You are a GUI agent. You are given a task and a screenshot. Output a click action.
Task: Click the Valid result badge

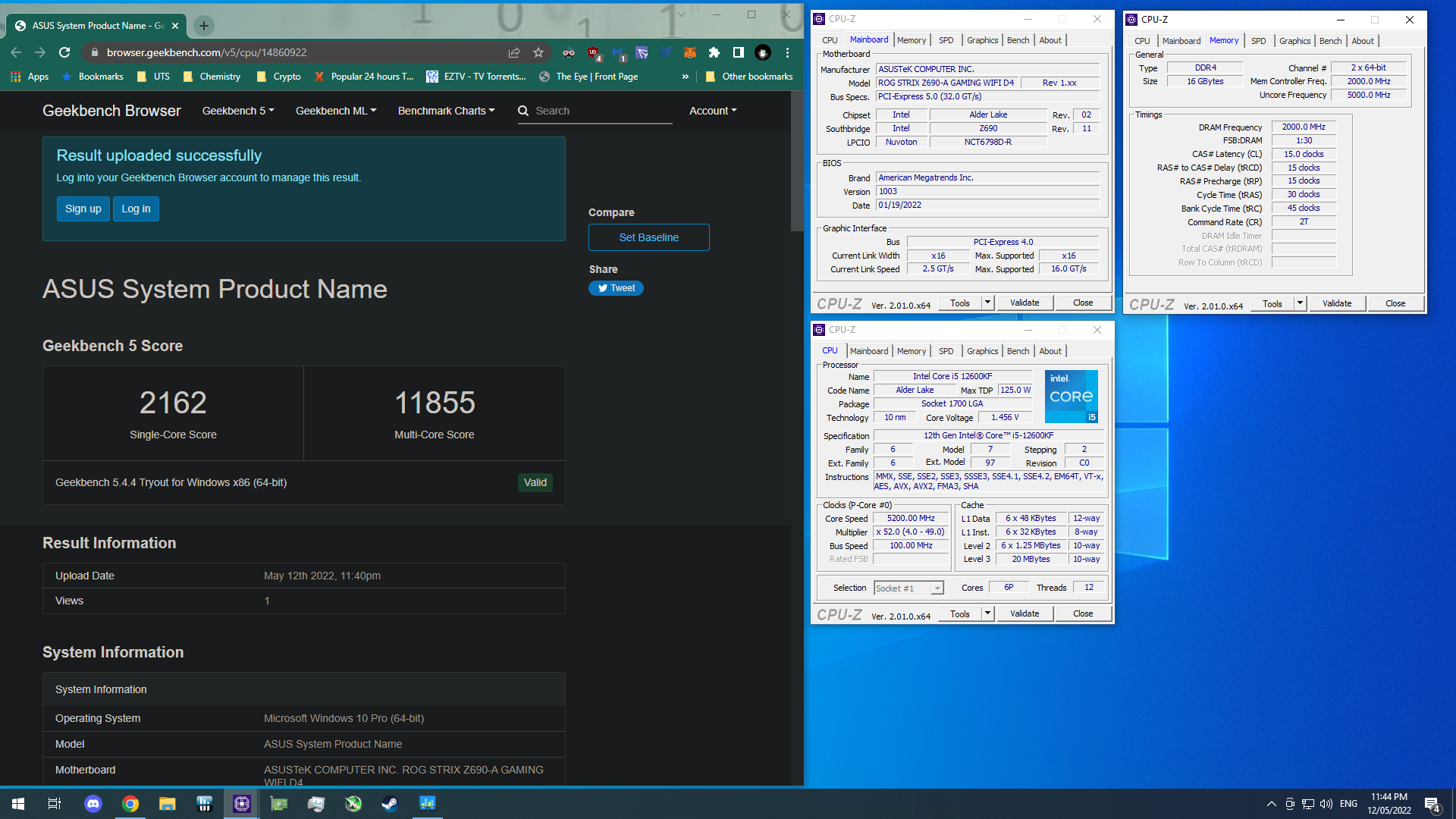click(x=535, y=483)
